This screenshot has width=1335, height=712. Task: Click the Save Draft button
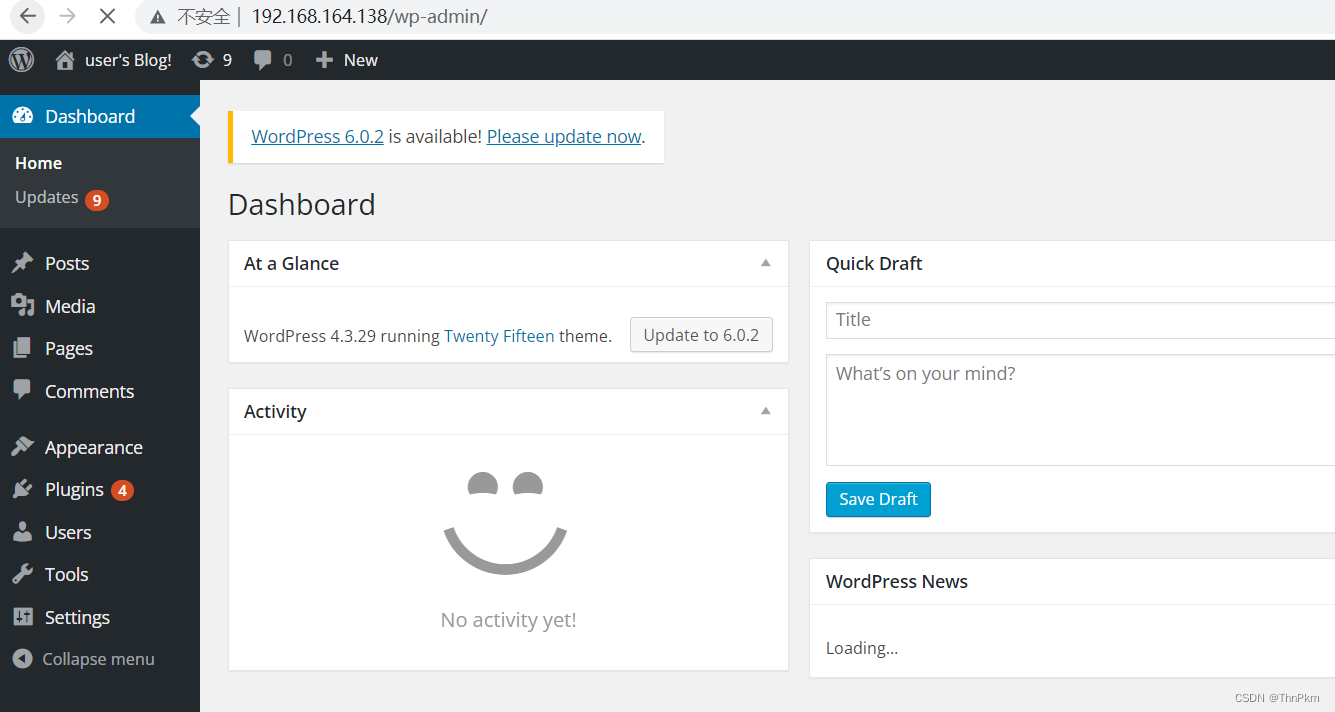878,499
